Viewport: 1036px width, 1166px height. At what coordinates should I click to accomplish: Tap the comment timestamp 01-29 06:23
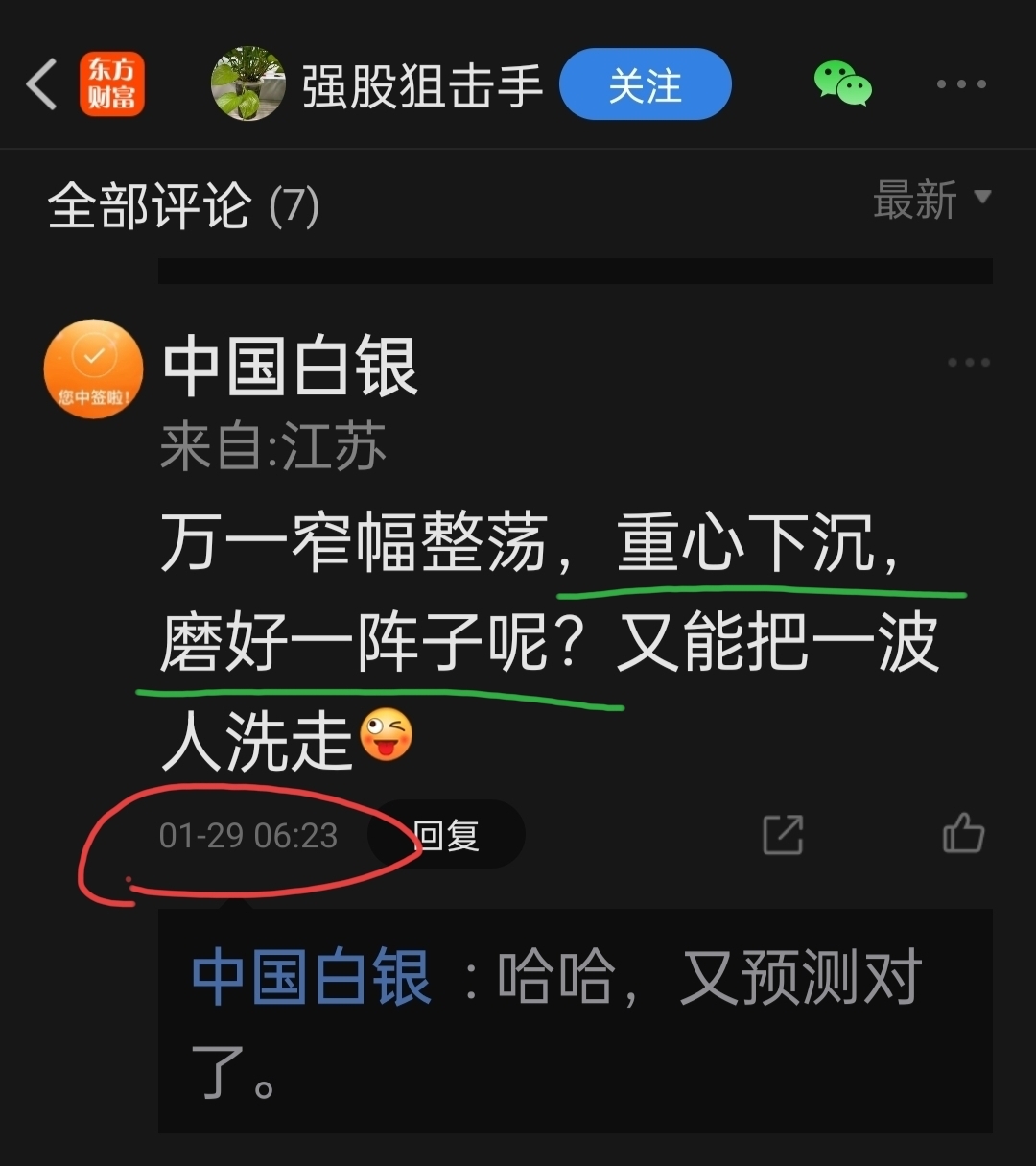point(248,836)
